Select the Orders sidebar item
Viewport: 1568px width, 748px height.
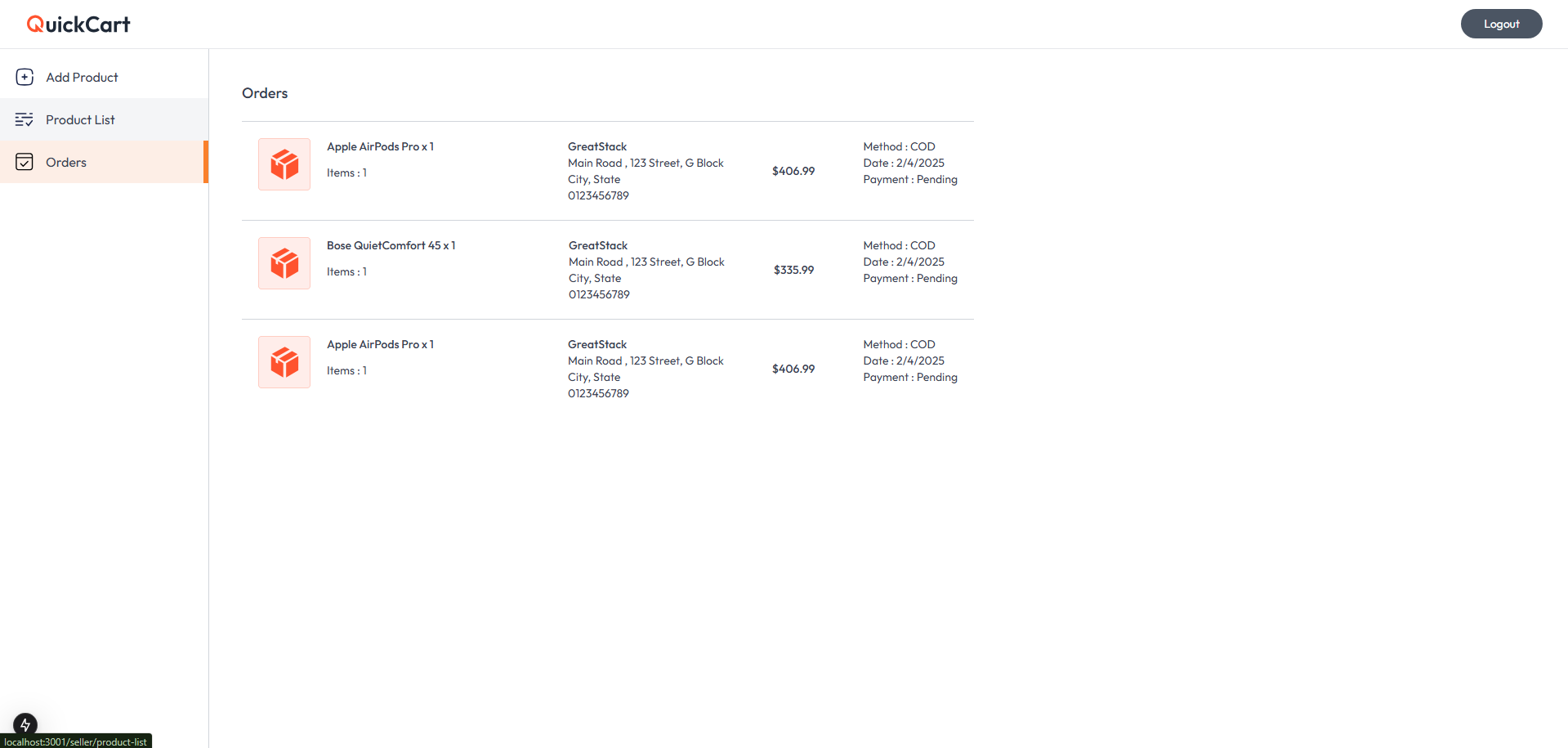coord(66,162)
